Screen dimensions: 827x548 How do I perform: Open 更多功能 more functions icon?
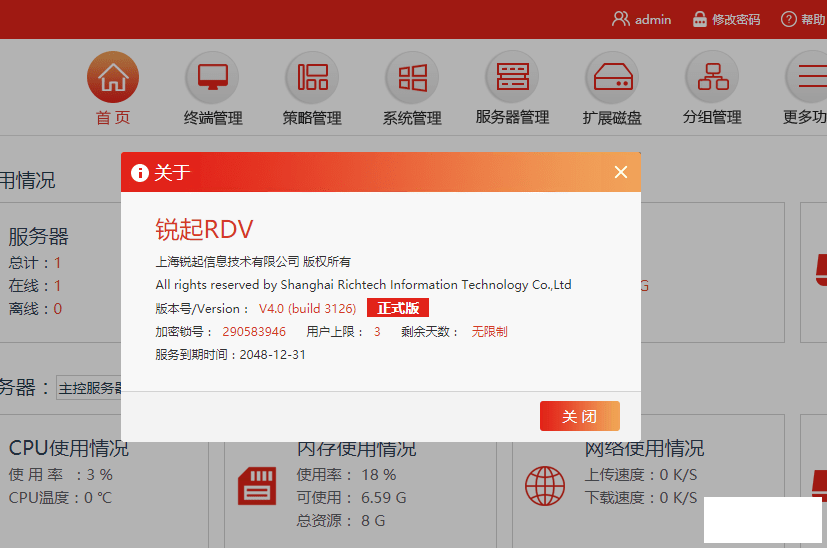point(807,77)
